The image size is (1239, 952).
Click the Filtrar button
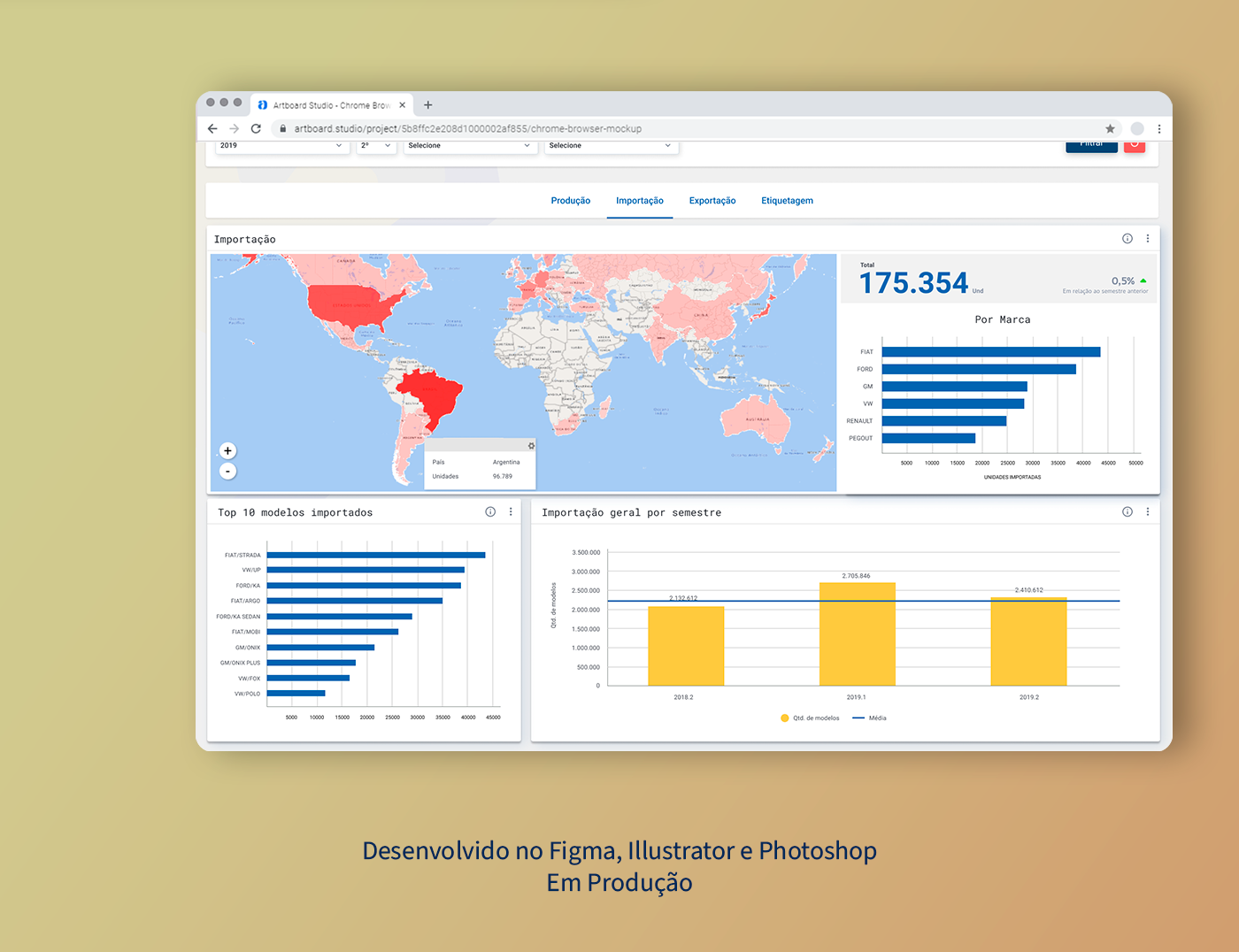click(1091, 145)
